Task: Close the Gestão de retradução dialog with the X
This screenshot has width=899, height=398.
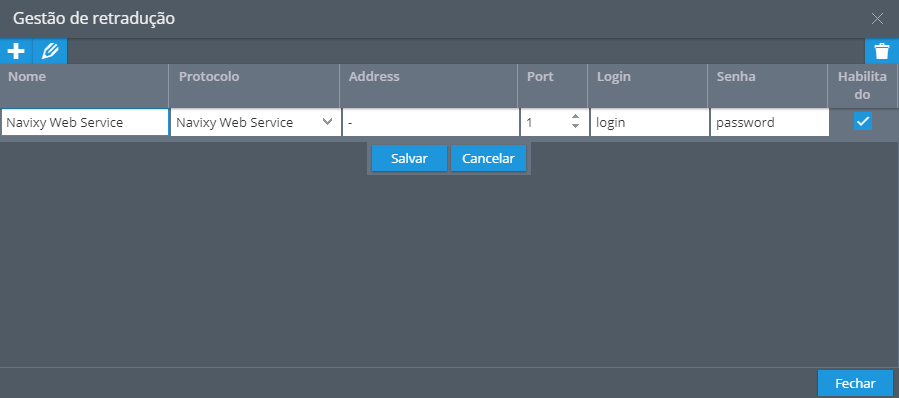Action: pos(877,18)
